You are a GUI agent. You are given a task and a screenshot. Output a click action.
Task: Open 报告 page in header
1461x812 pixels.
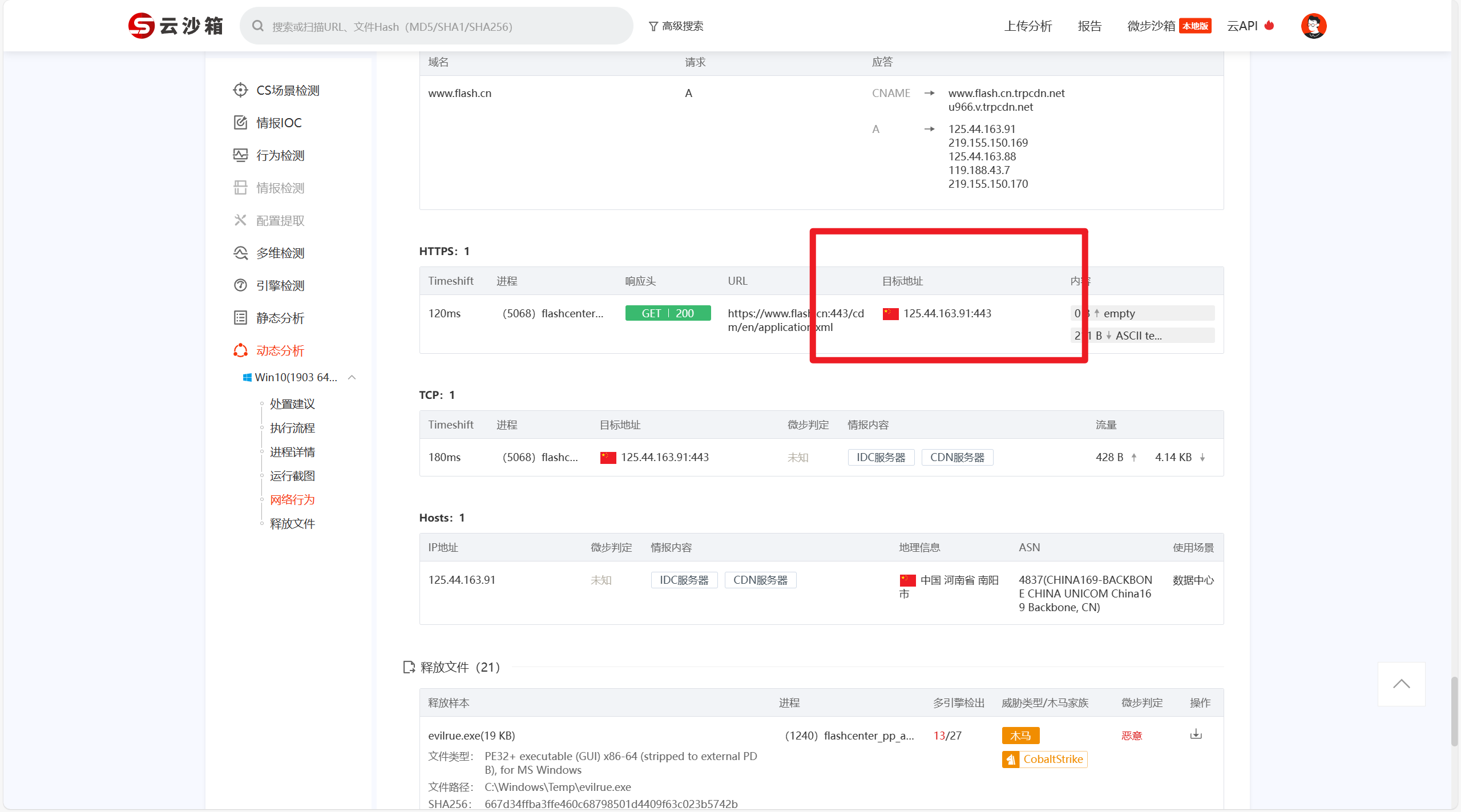click(x=1089, y=26)
